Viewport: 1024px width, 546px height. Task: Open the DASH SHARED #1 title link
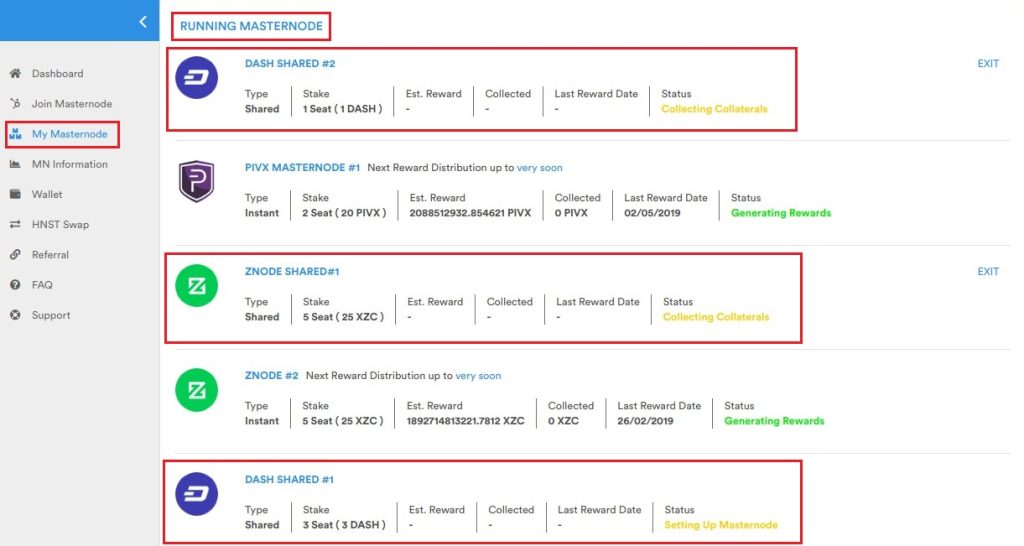tap(289, 480)
